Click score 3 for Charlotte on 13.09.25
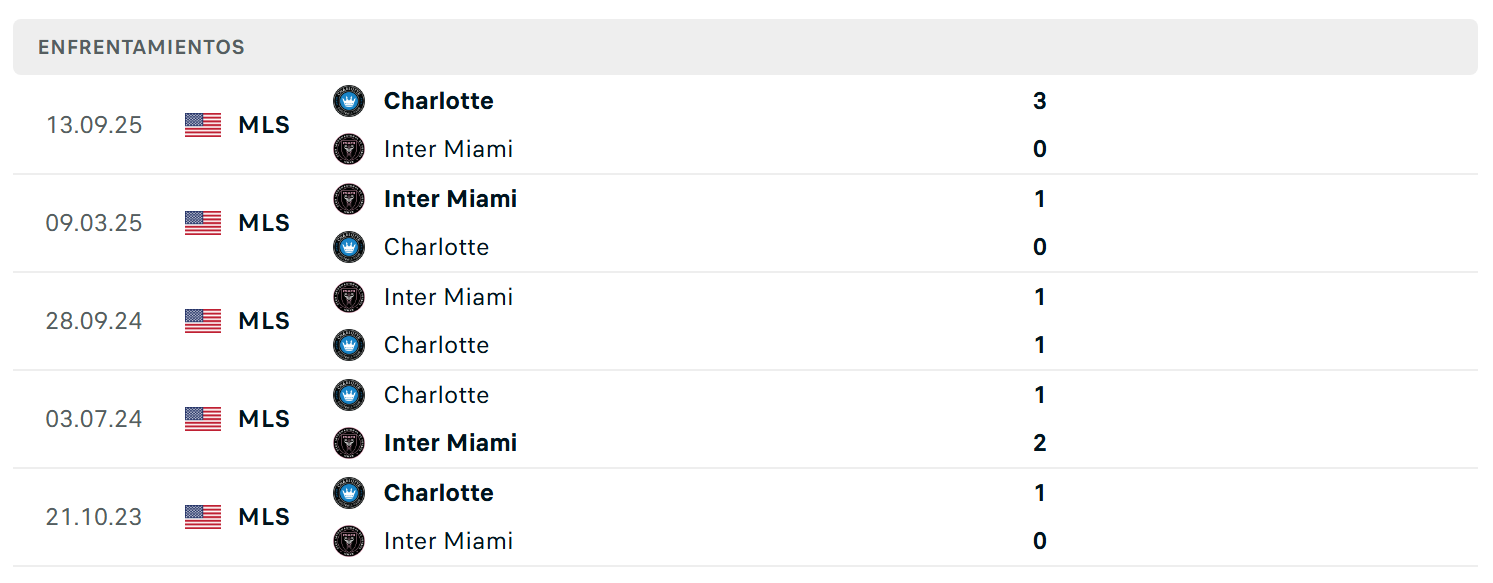The width and height of the screenshot is (1493, 583). click(x=1040, y=101)
